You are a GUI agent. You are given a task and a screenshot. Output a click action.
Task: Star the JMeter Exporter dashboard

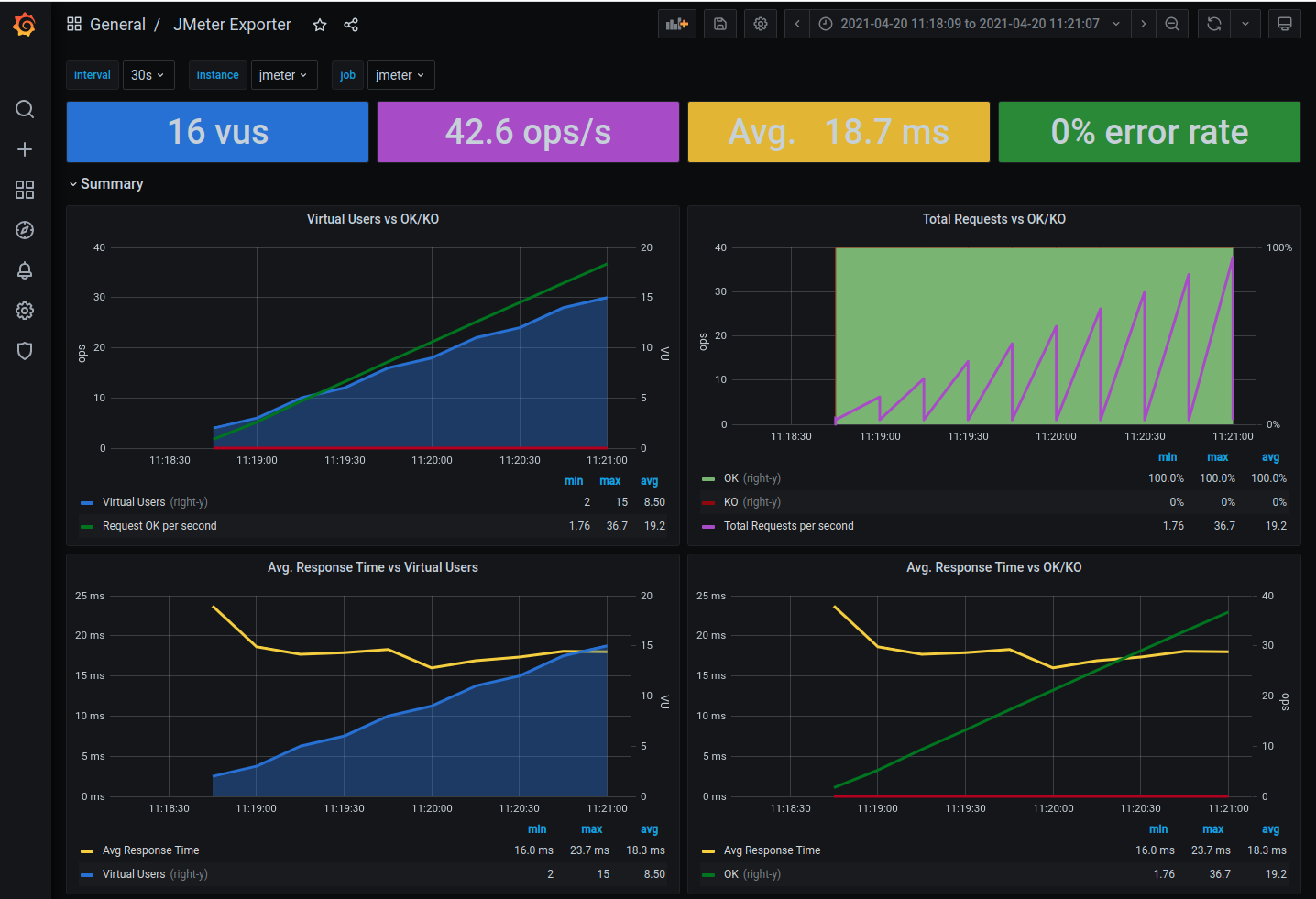(320, 25)
